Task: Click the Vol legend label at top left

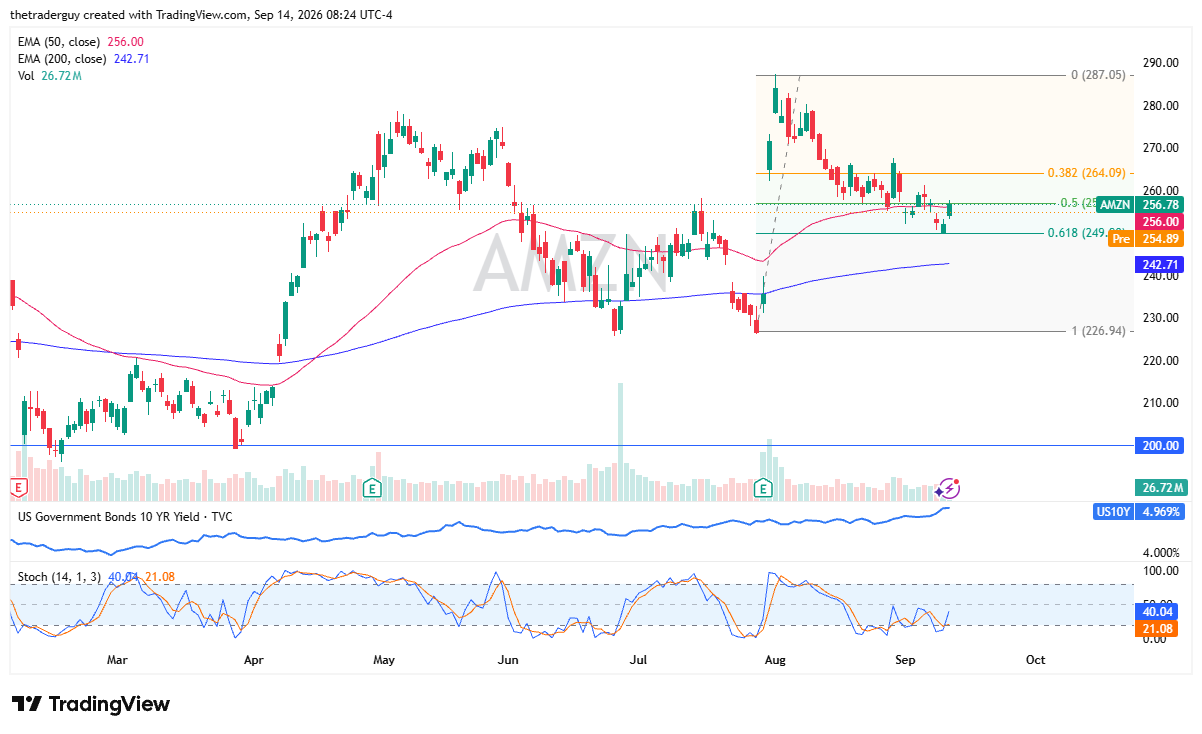Action: tap(27, 75)
